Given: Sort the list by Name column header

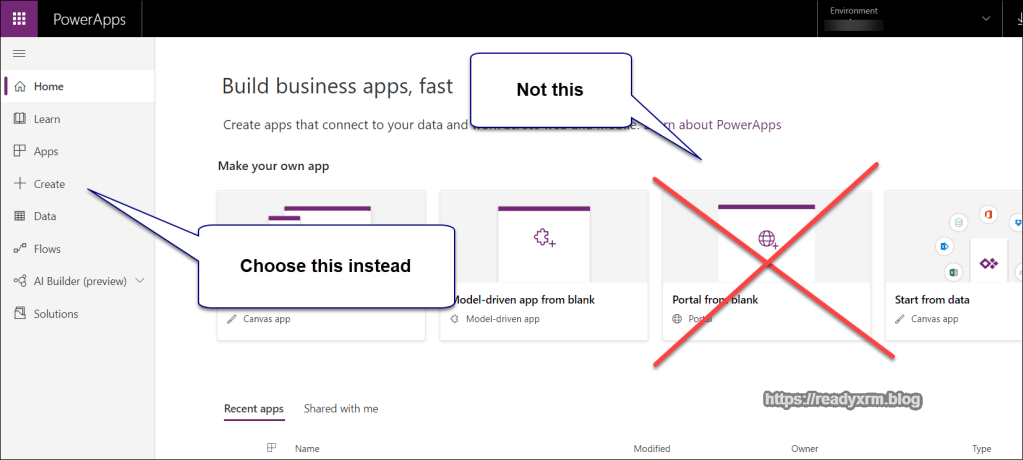Looking at the screenshot, I should [x=307, y=449].
